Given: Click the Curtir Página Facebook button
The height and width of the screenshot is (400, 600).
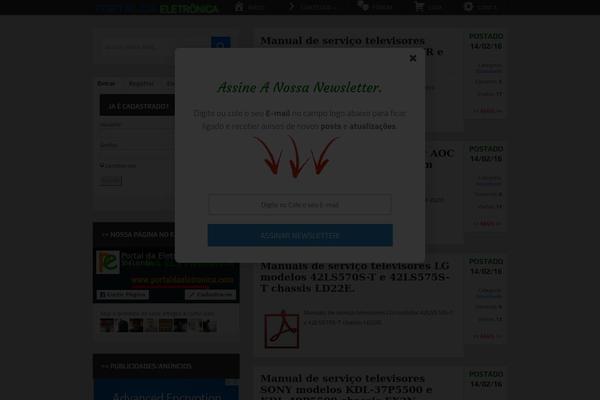Looking at the screenshot, I should [123, 294].
